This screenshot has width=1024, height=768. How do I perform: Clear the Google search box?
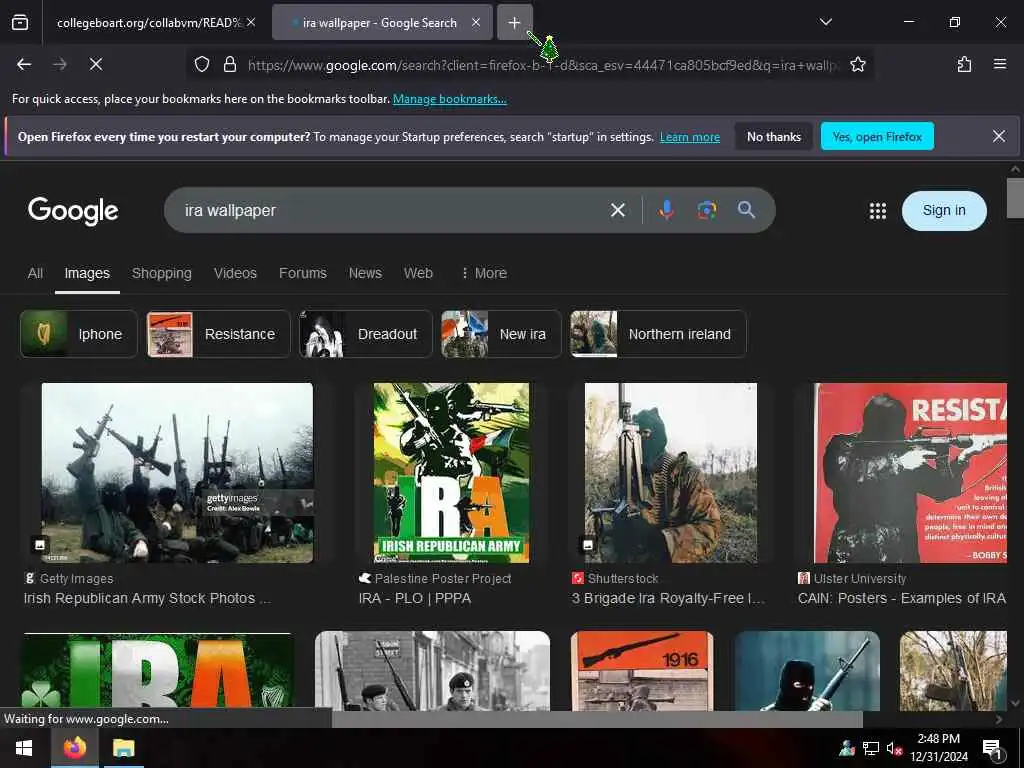tap(618, 210)
